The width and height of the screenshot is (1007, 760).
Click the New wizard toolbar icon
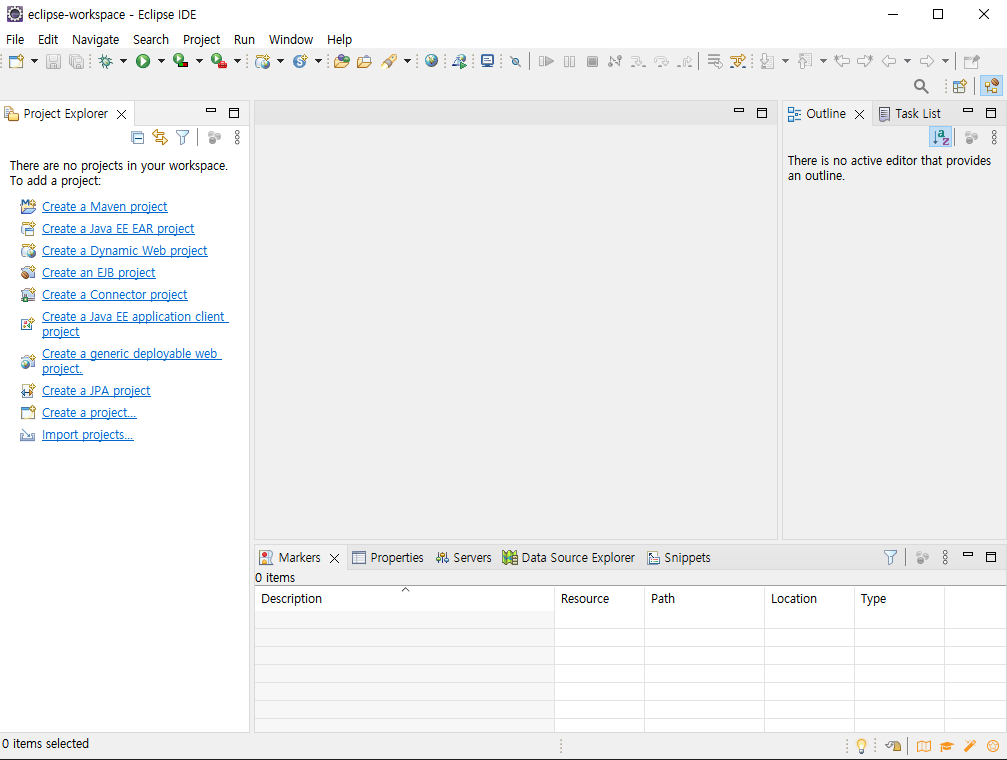(x=17, y=61)
